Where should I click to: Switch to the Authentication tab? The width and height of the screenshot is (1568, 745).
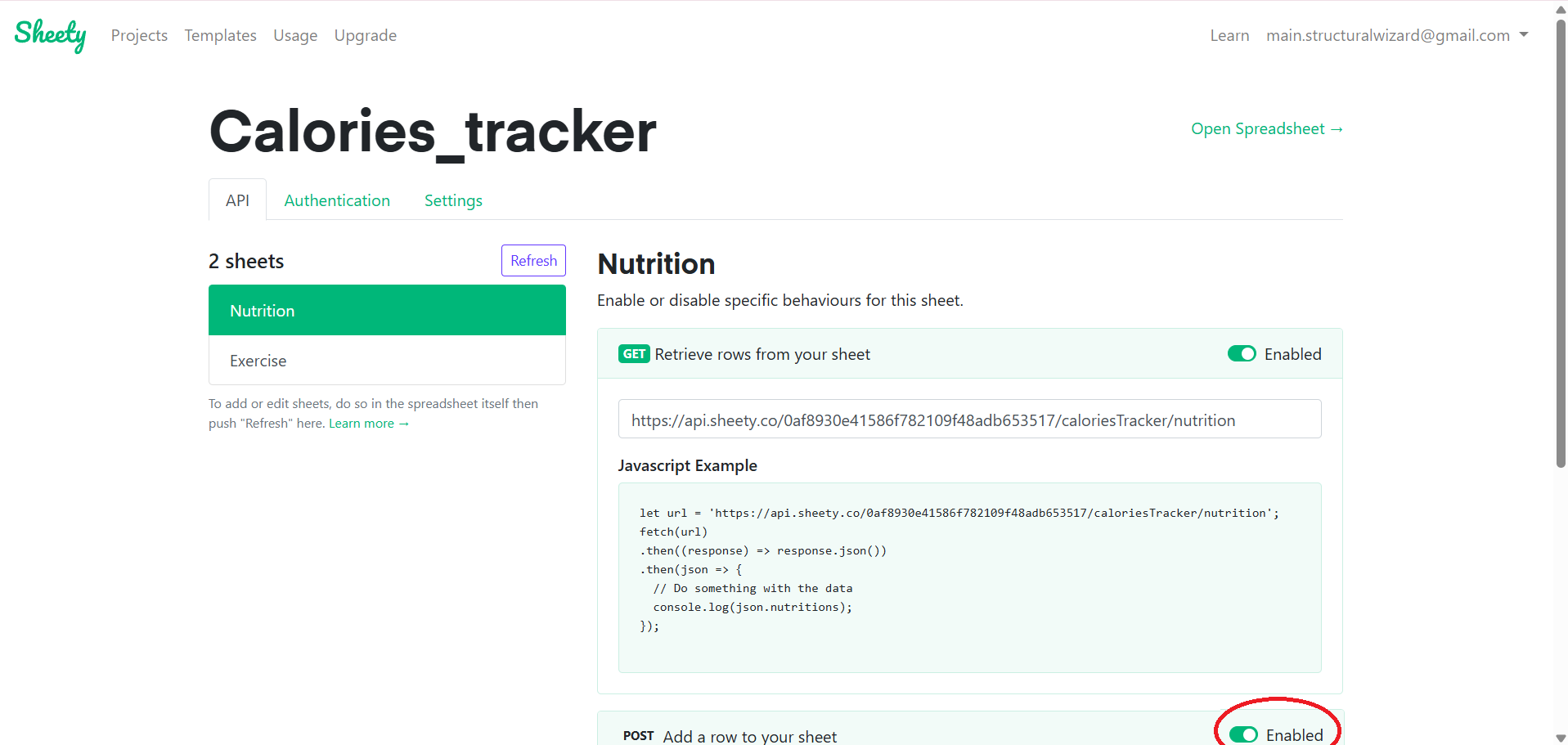coord(337,200)
